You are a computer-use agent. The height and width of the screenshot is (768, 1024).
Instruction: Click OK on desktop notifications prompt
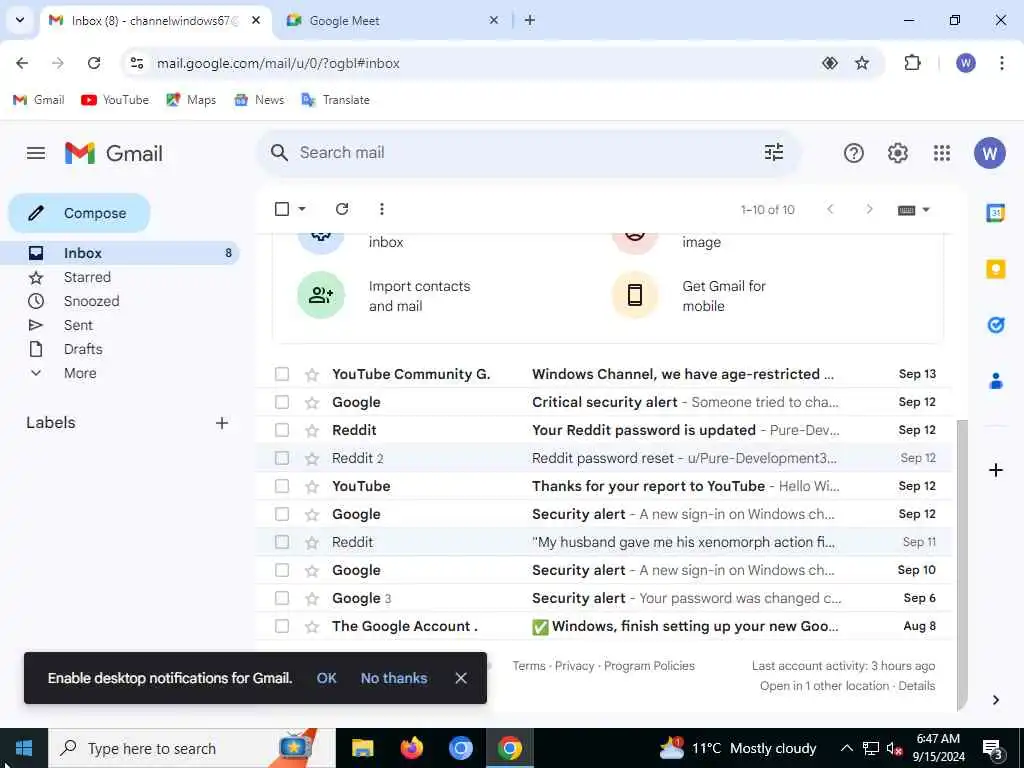click(327, 678)
